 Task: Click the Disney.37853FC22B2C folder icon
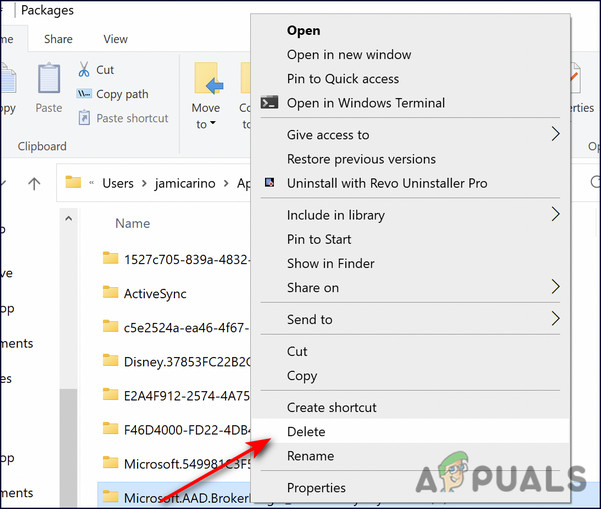pos(110,360)
